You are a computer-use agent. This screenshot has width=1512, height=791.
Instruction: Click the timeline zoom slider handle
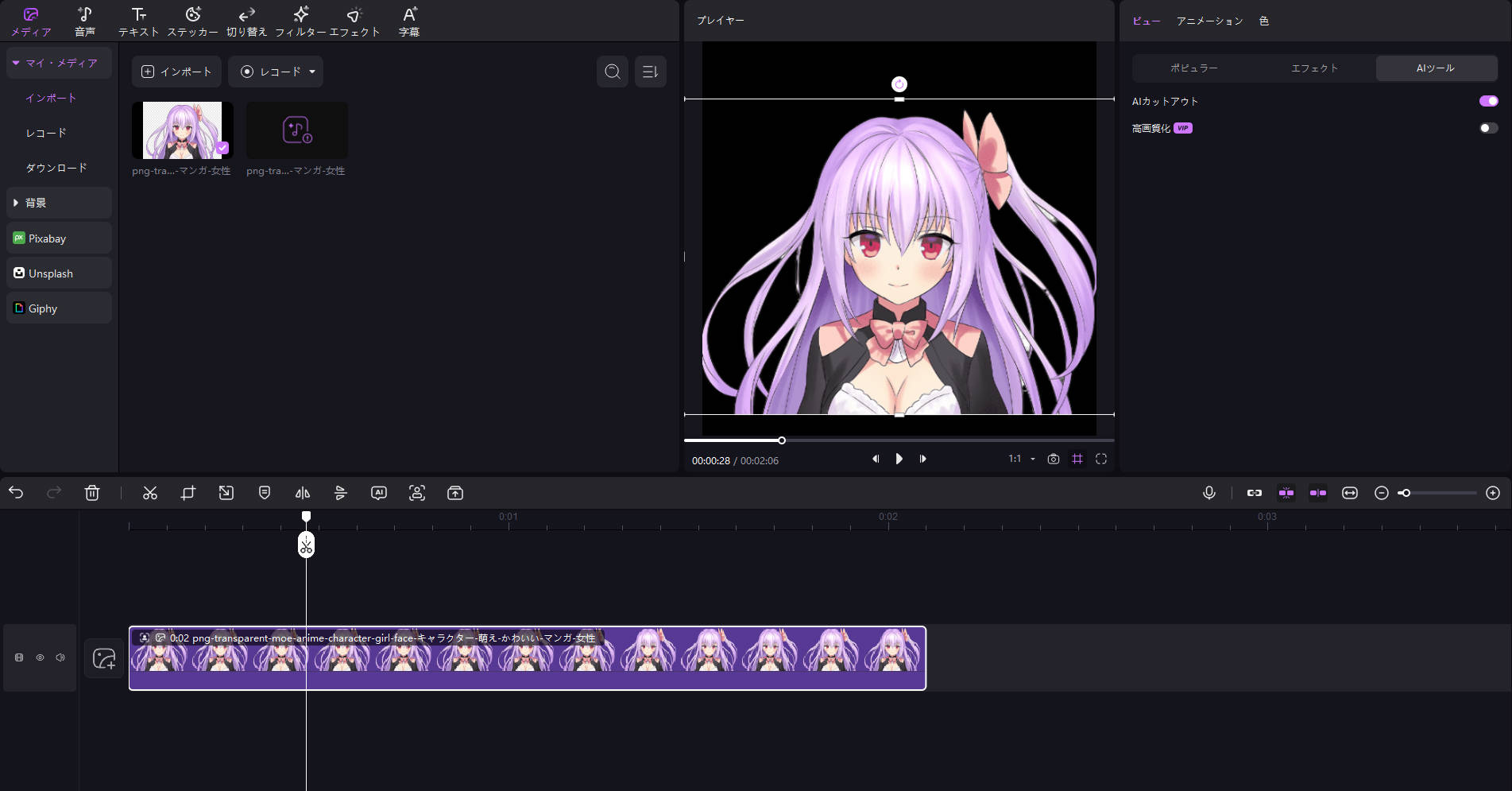(x=1405, y=493)
